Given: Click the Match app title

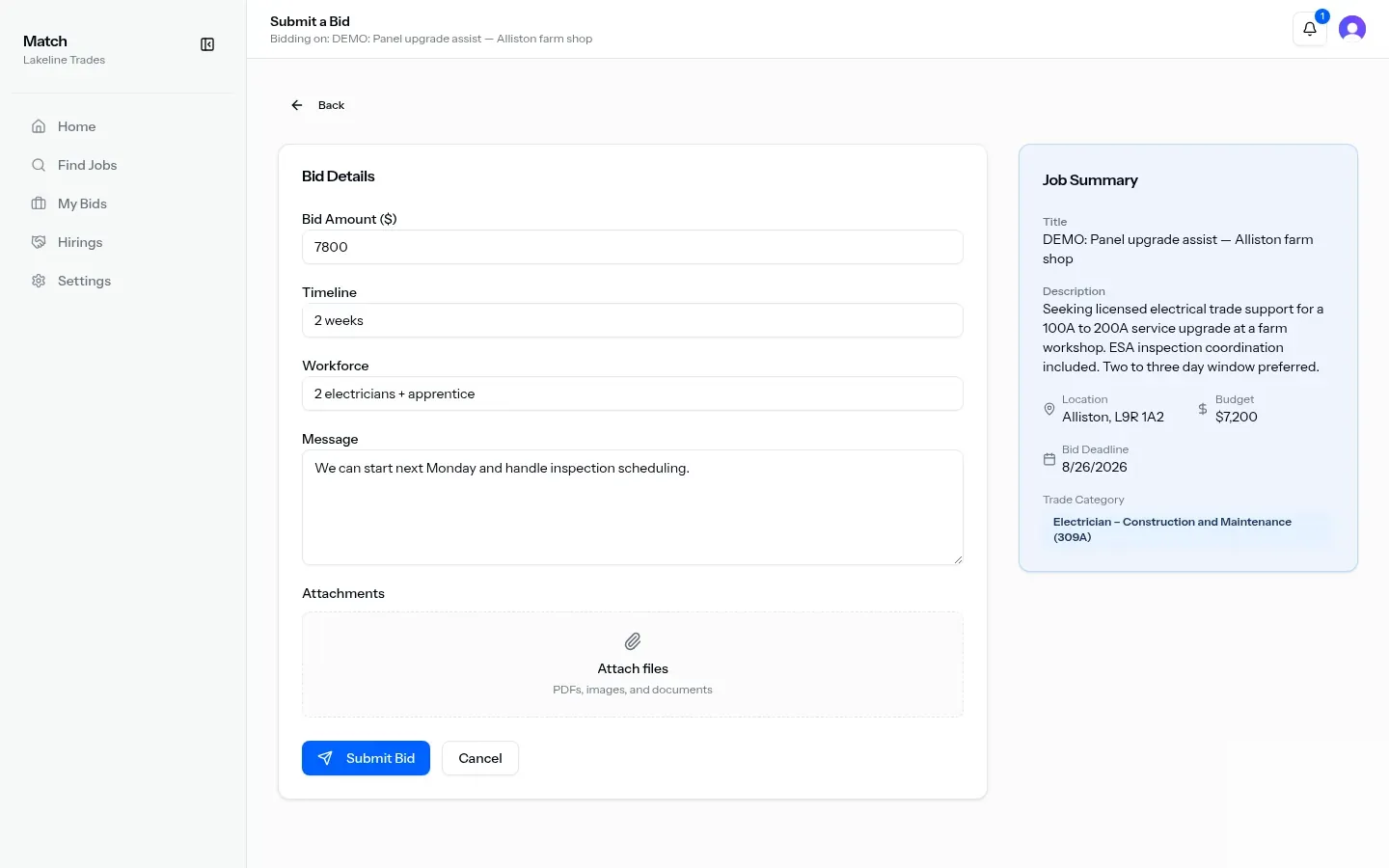Looking at the screenshot, I should pyautogui.click(x=45, y=41).
